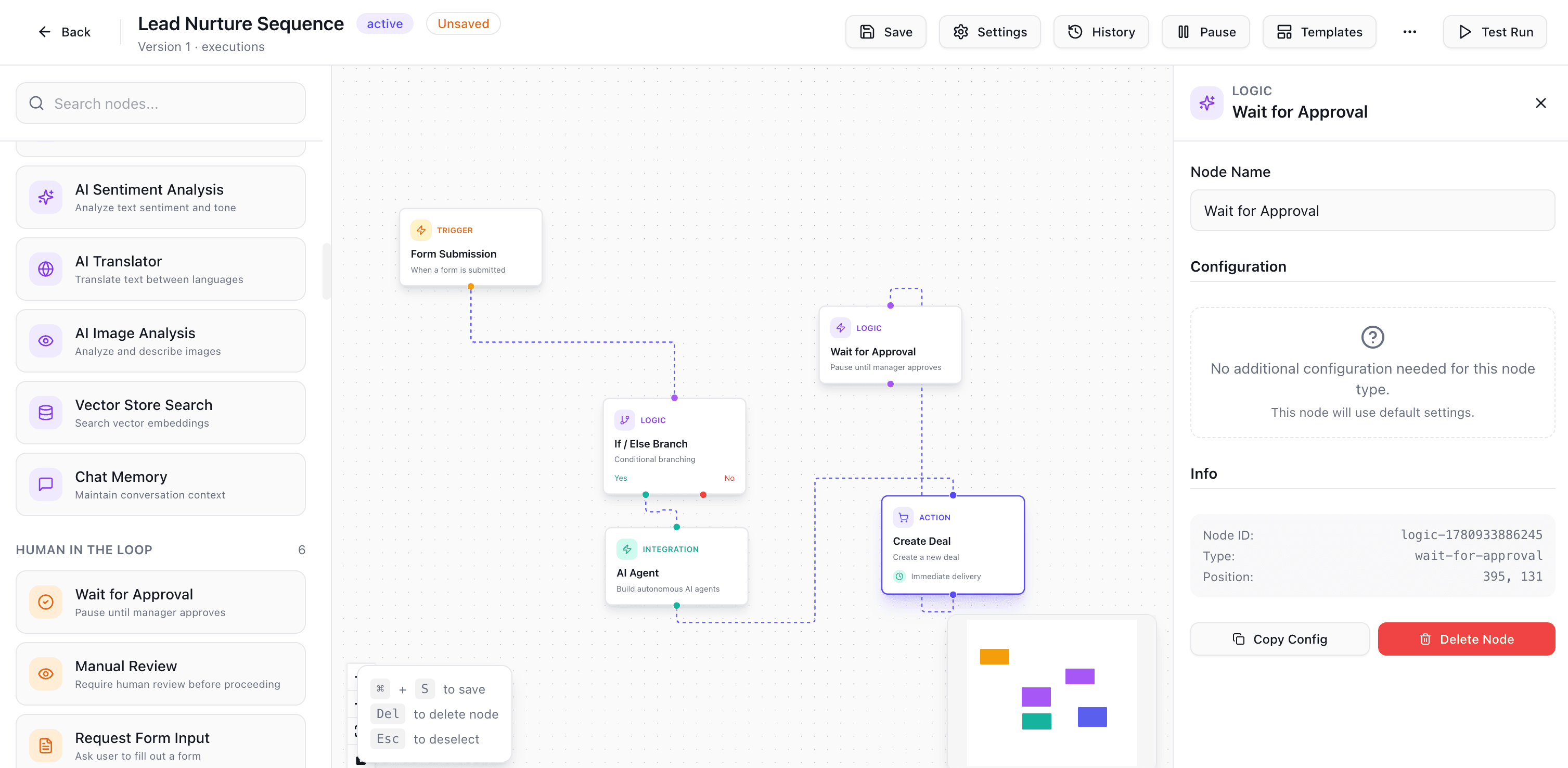
Task: Click the Logic bolt icon on canvas Wait for Approval
Action: tap(841, 327)
